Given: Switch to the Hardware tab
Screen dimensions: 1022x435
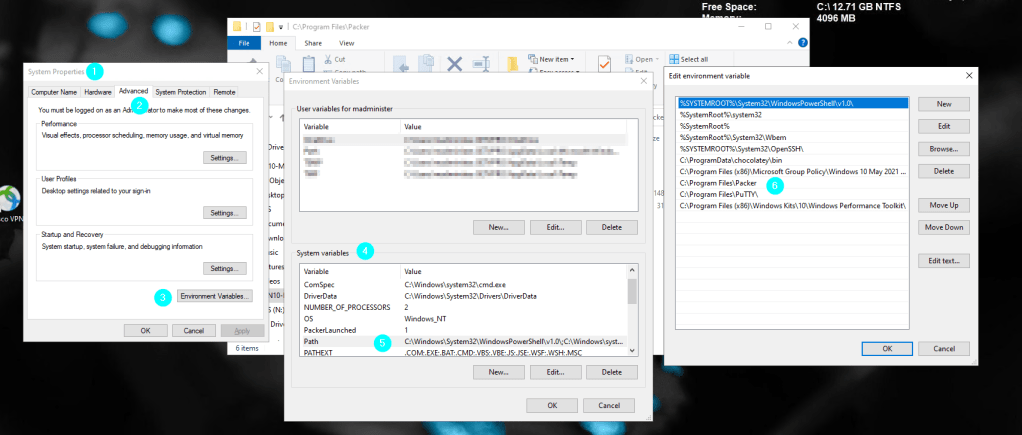Looking at the screenshot, I should tap(97, 91).
